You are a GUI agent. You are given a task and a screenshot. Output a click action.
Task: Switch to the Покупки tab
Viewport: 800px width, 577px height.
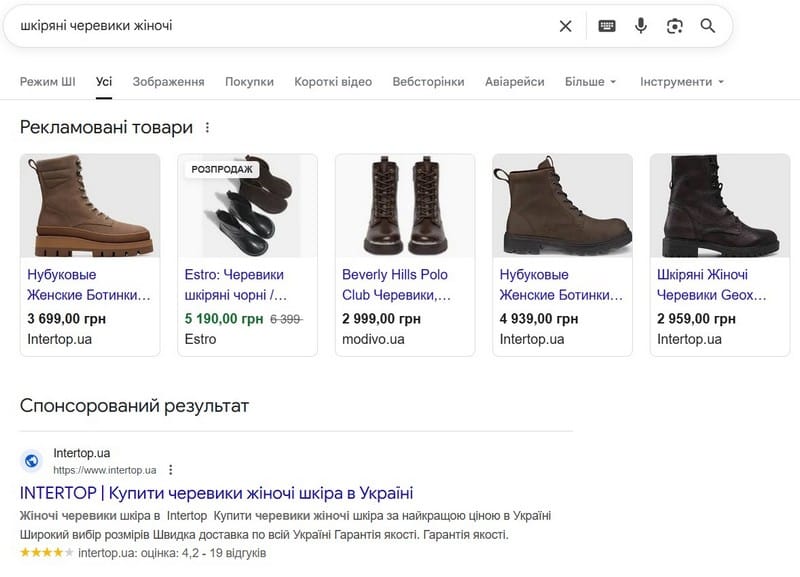tap(249, 82)
